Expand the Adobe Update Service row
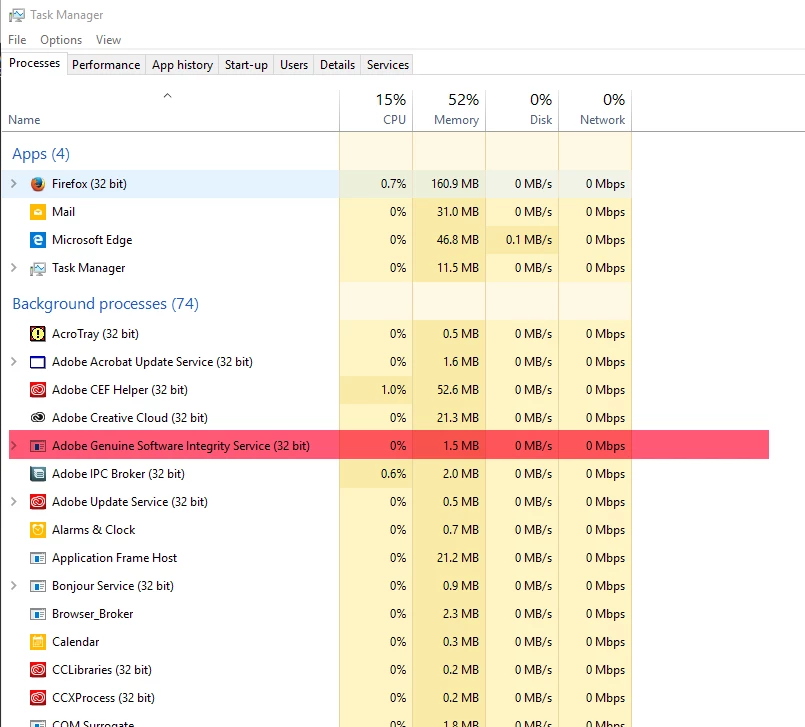805x727 pixels. point(14,502)
